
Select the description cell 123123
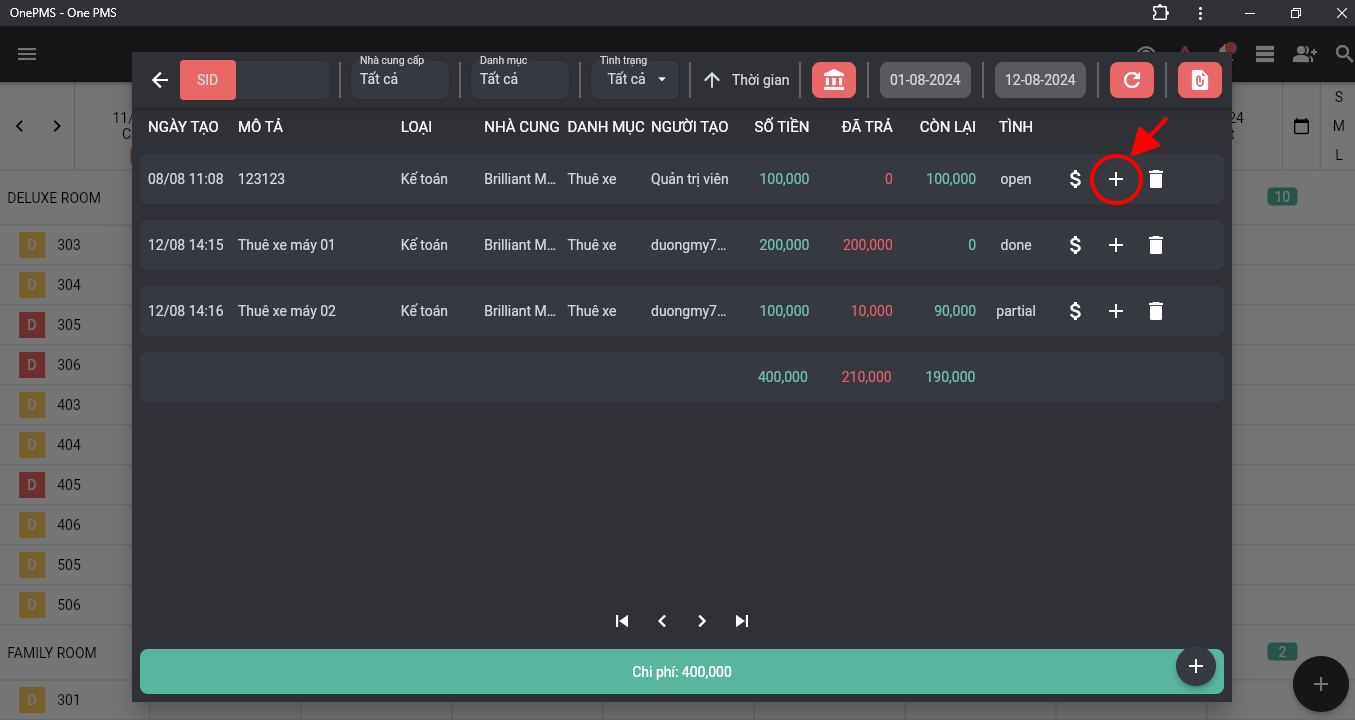point(261,179)
